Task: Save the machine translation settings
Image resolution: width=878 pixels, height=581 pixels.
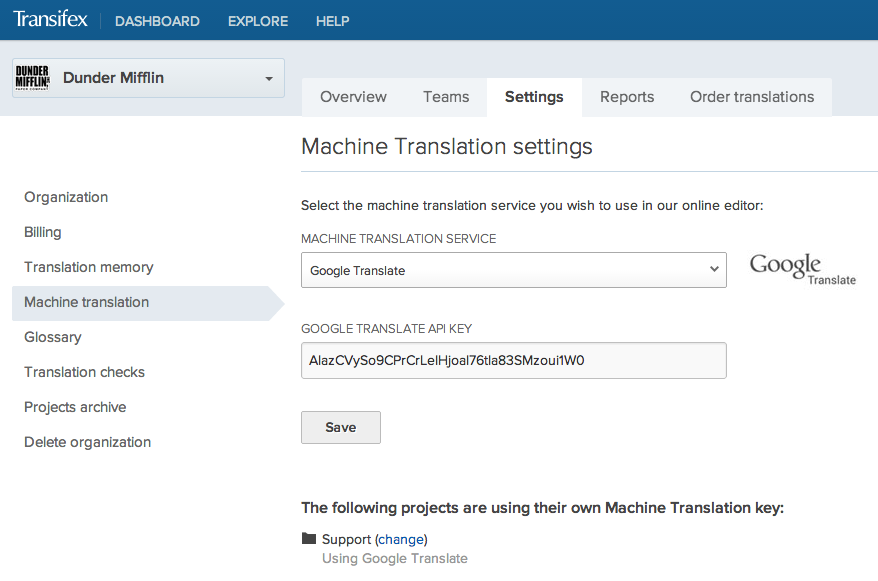Action: click(x=341, y=428)
